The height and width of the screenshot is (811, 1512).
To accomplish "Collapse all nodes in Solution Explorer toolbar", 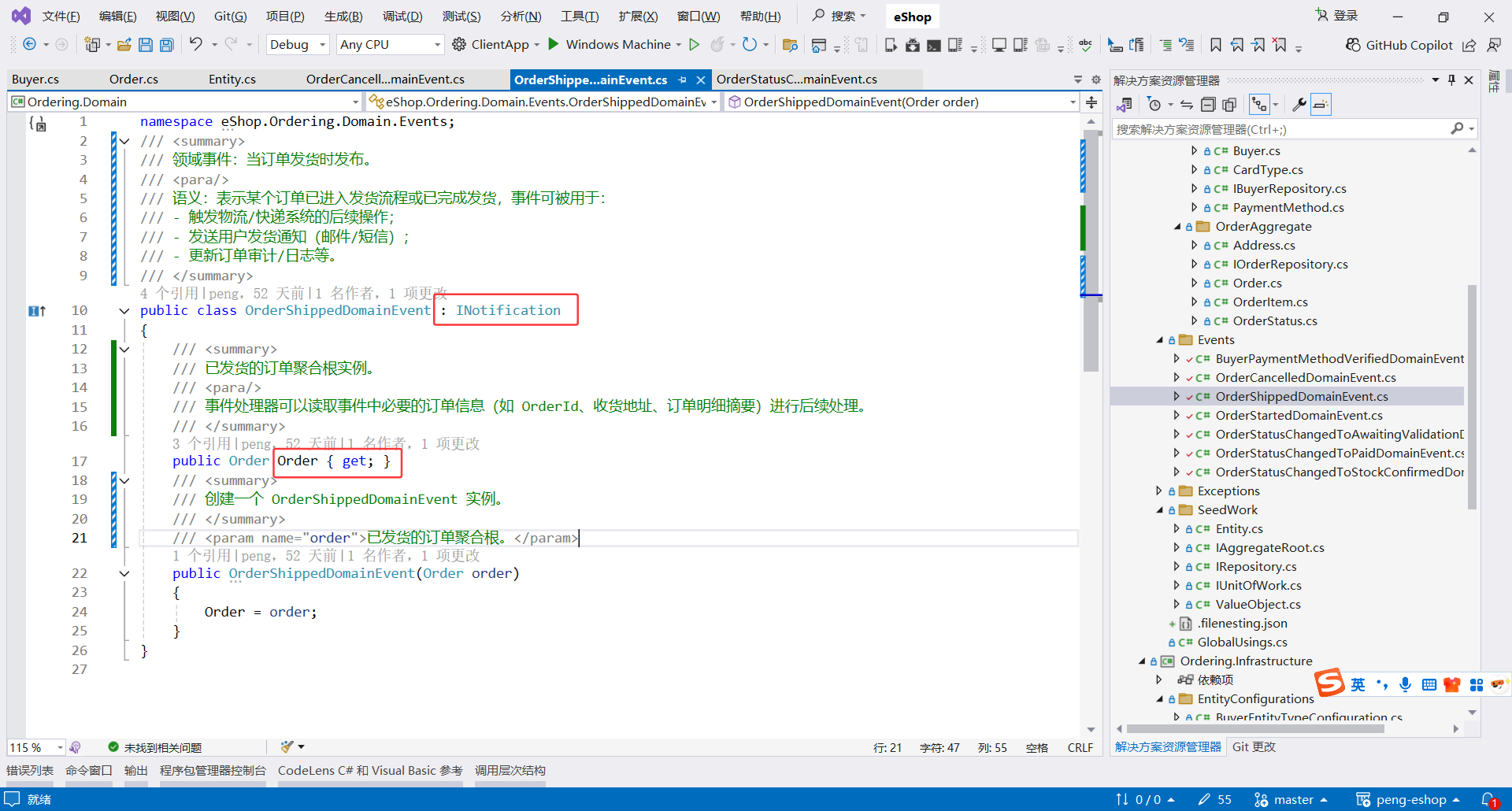I will click(1209, 104).
